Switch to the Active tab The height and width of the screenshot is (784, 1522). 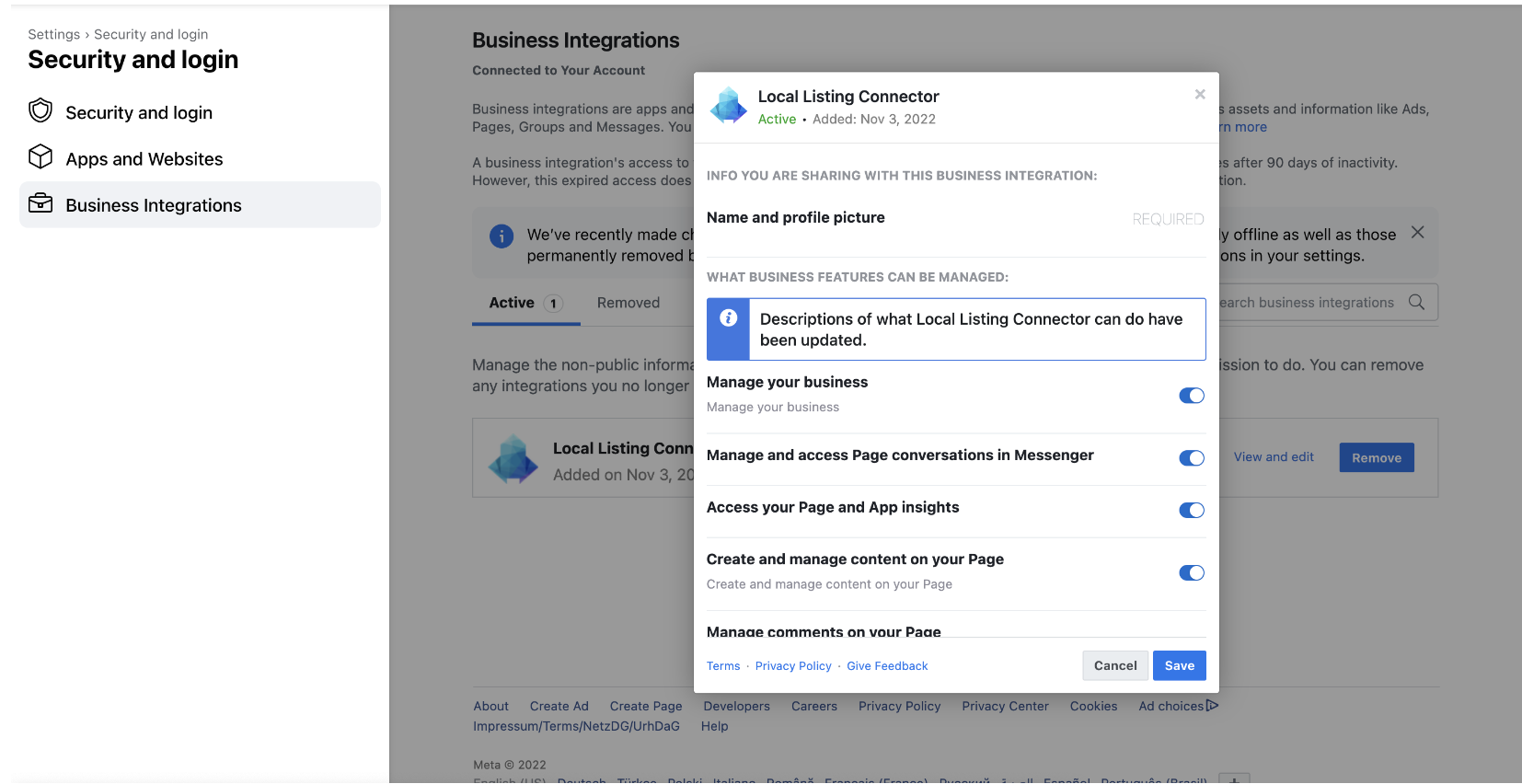525,303
